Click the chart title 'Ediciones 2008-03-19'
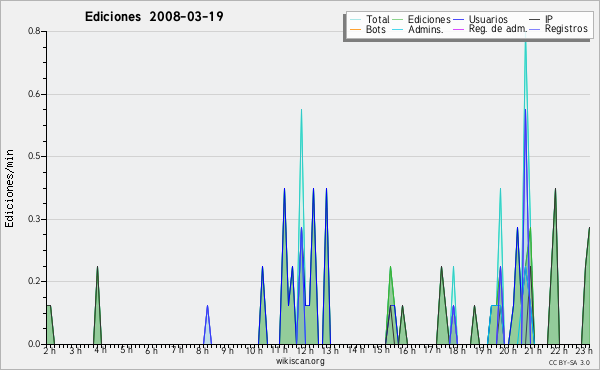The width and height of the screenshot is (600, 370). (154, 16)
